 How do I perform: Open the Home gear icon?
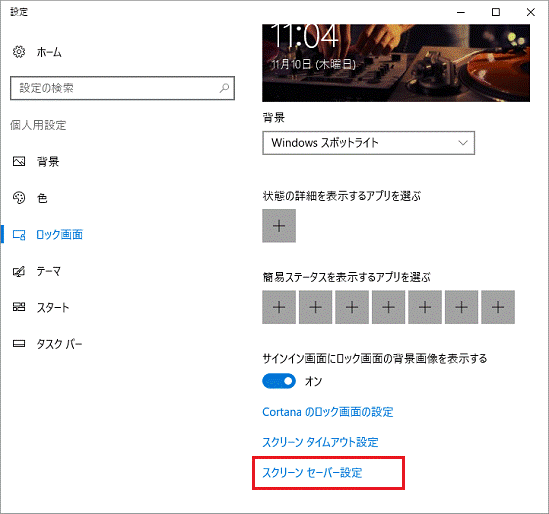coord(19,52)
